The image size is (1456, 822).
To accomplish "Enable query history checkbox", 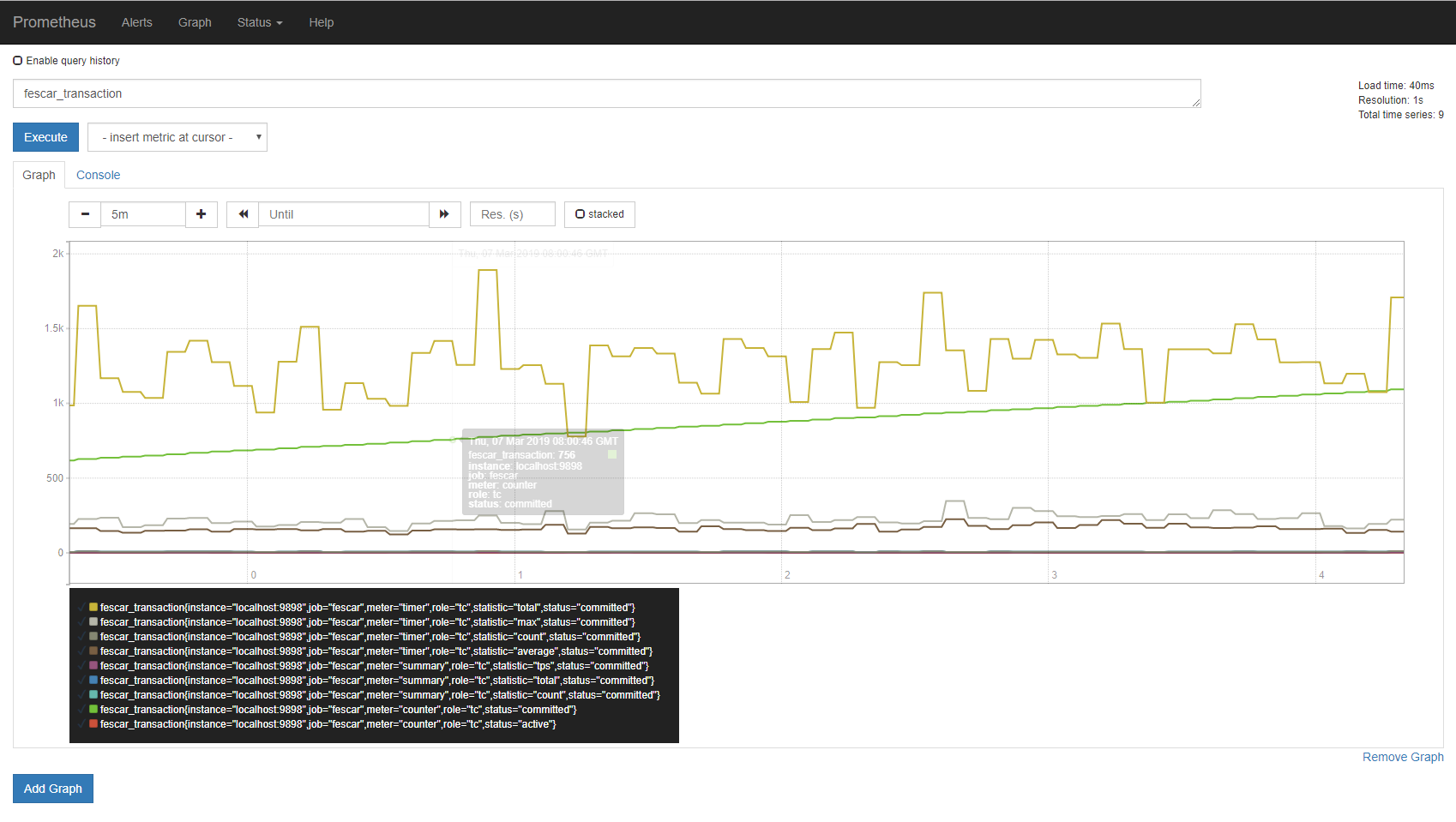I will (18, 61).
